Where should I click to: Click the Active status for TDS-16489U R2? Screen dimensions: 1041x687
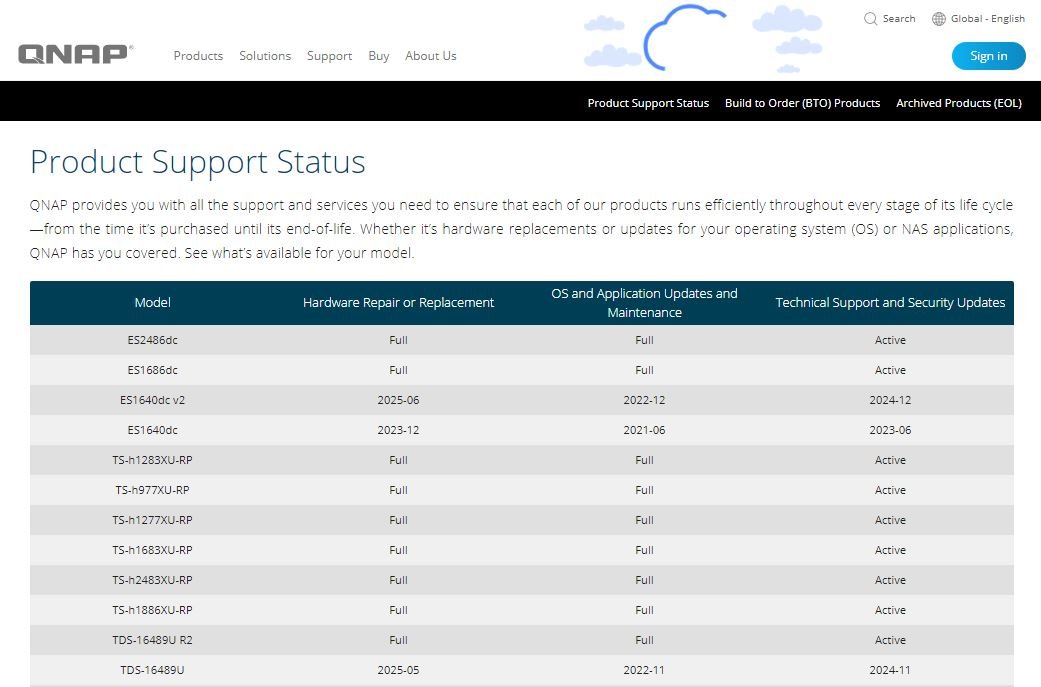[x=890, y=640]
